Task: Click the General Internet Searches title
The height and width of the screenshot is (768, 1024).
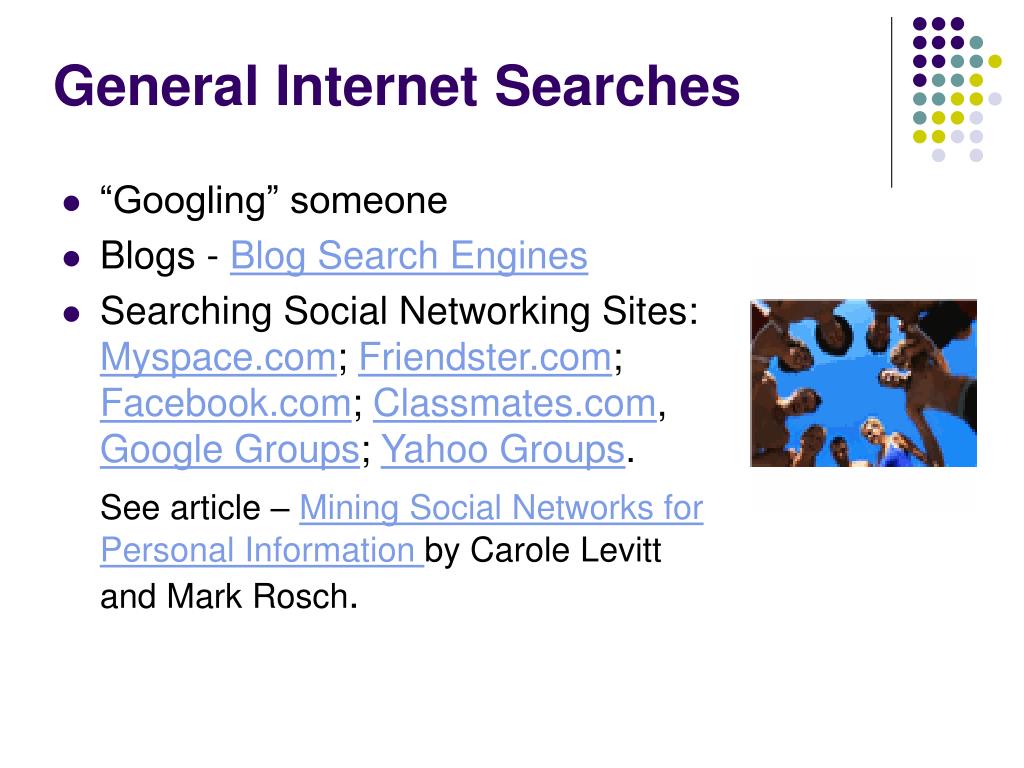Action: [x=396, y=86]
